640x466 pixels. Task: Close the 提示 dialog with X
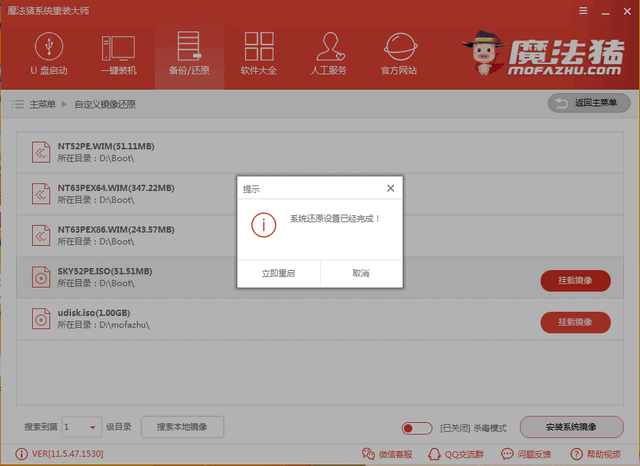pos(391,187)
